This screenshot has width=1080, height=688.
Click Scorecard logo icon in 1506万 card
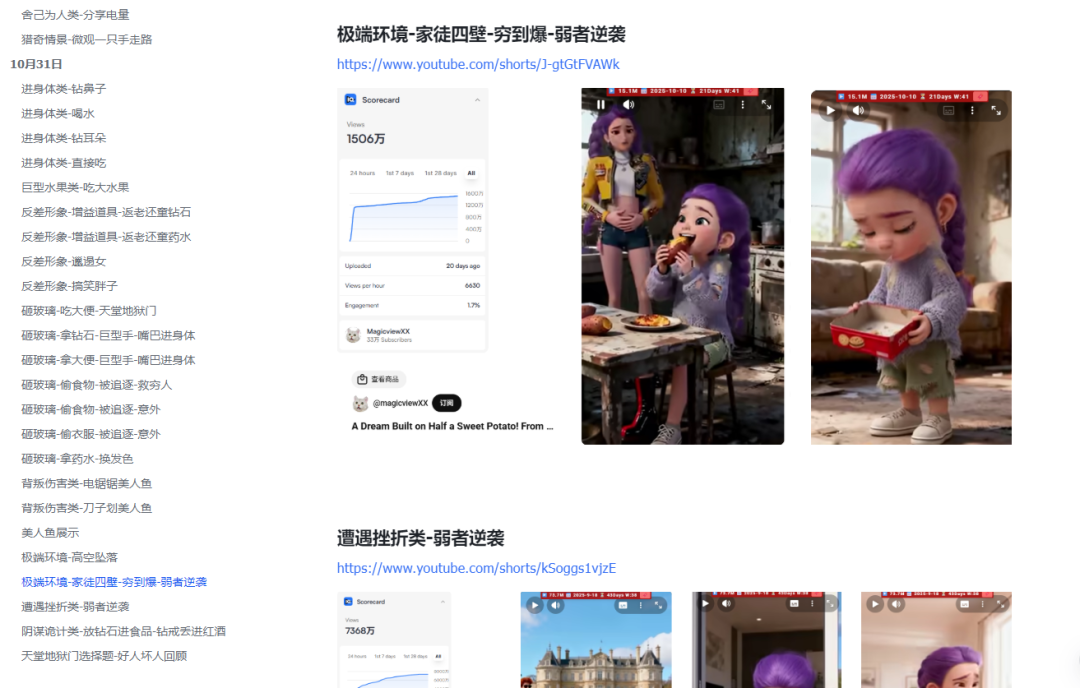[350, 99]
